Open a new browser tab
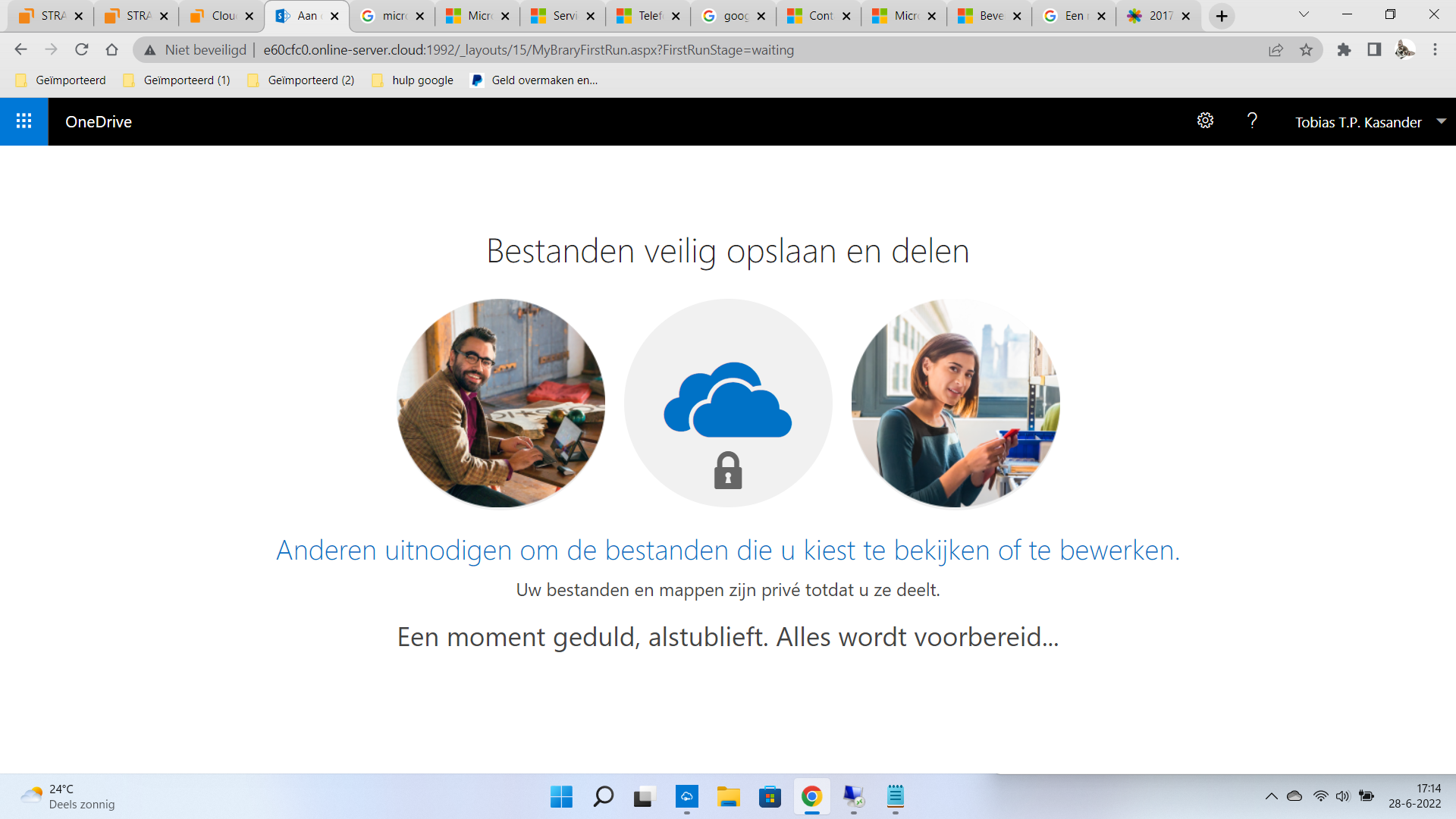Viewport: 1456px width, 819px height. tap(1222, 16)
